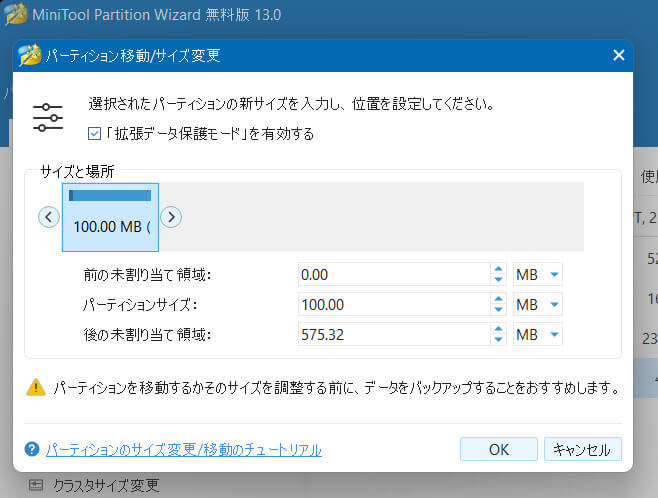Open the パーティションのサイズ変更/移動のチュートリアル link
658x498 pixels.
point(184,450)
